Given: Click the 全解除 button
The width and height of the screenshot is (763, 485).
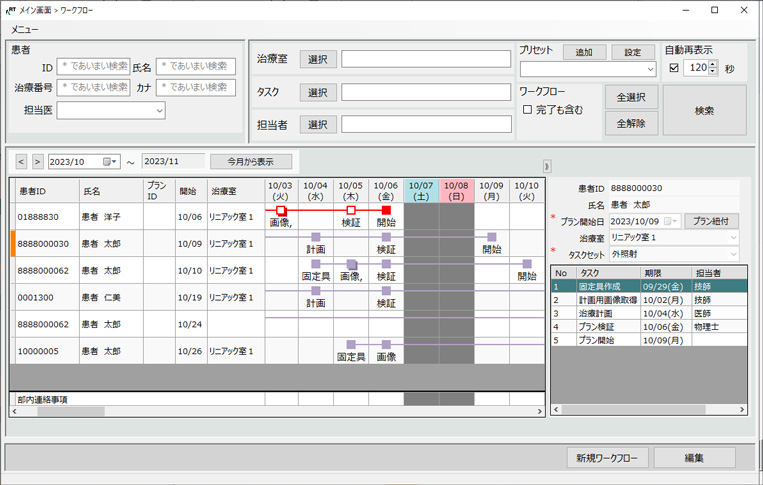Looking at the screenshot, I should pos(631,124).
